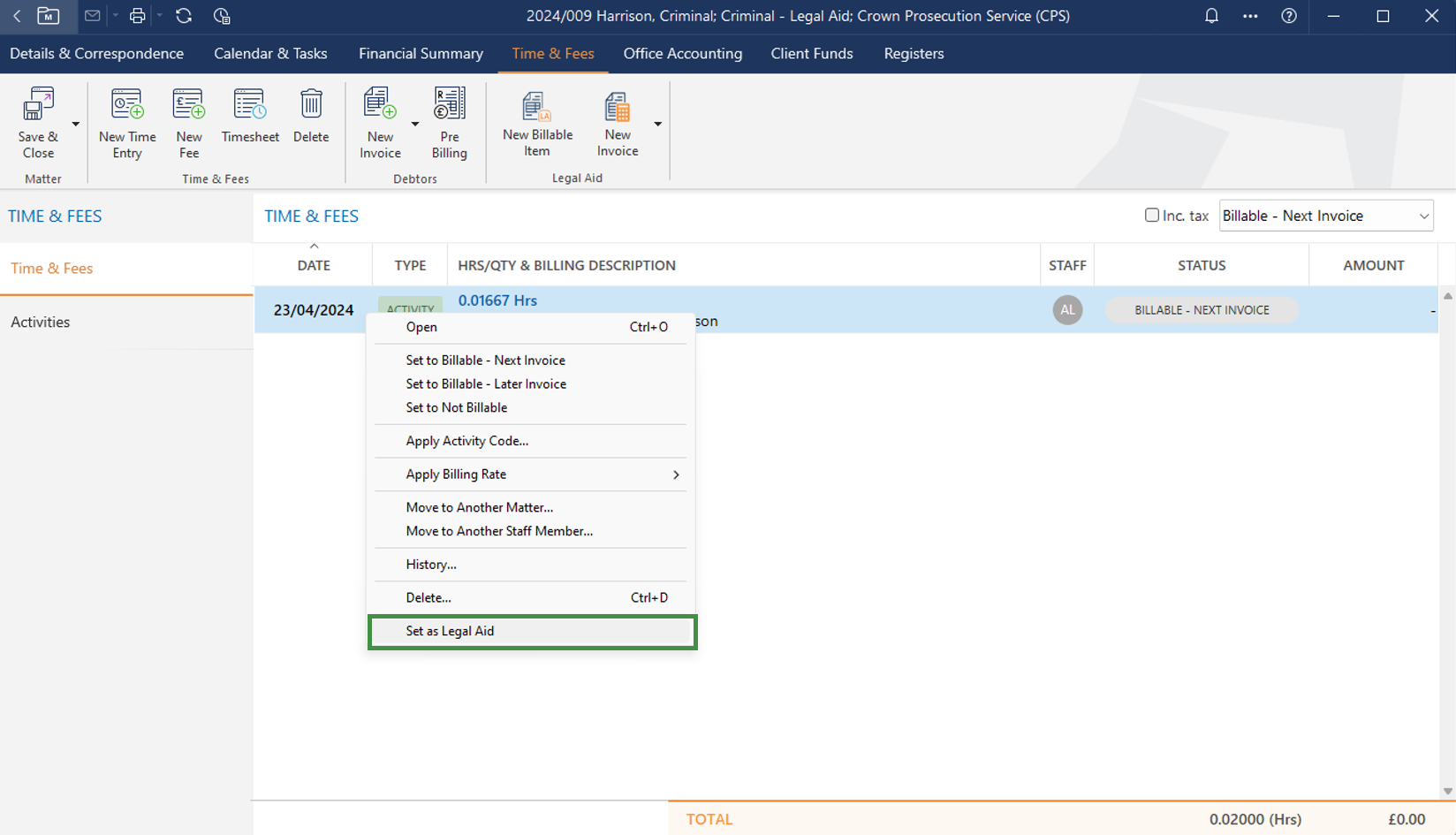This screenshot has height=835, width=1456.
Task: Click the Date column header to sort
Action: (314, 265)
